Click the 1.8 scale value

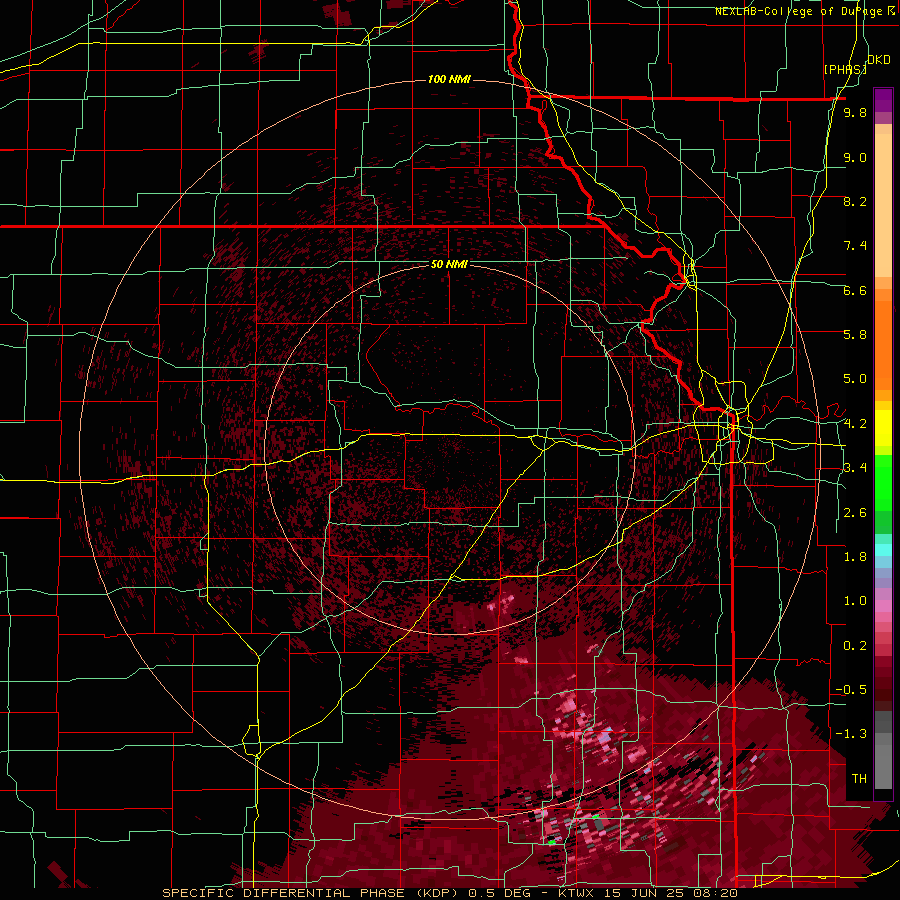pos(855,557)
